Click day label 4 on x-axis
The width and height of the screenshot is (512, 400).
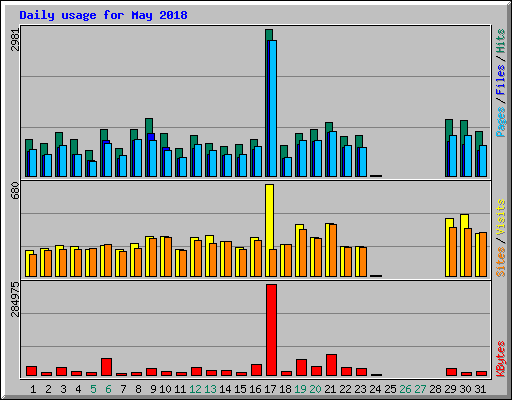pos(78,389)
